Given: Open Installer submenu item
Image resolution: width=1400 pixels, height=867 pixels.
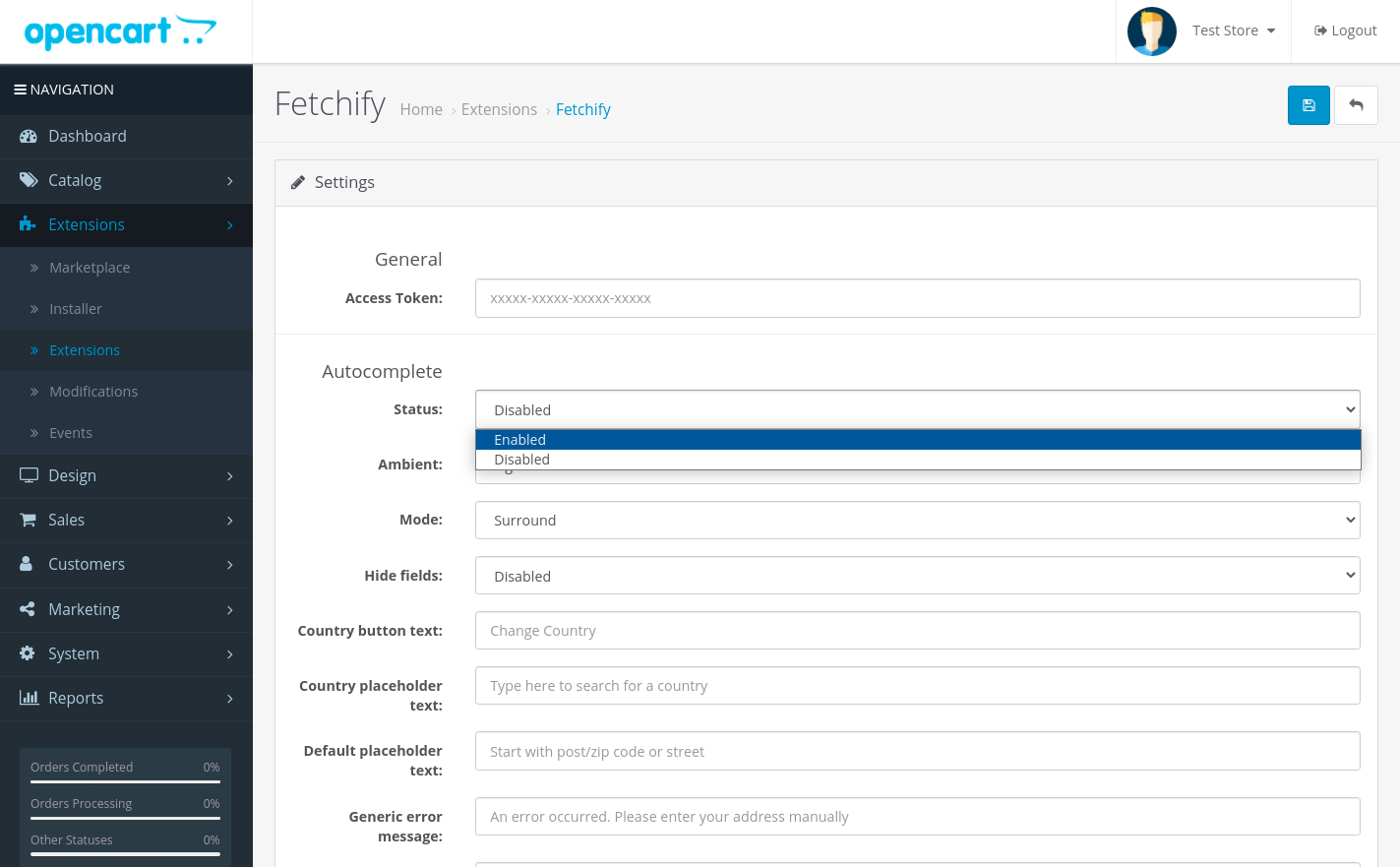Looking at the screenshot, I should (126, 309).
